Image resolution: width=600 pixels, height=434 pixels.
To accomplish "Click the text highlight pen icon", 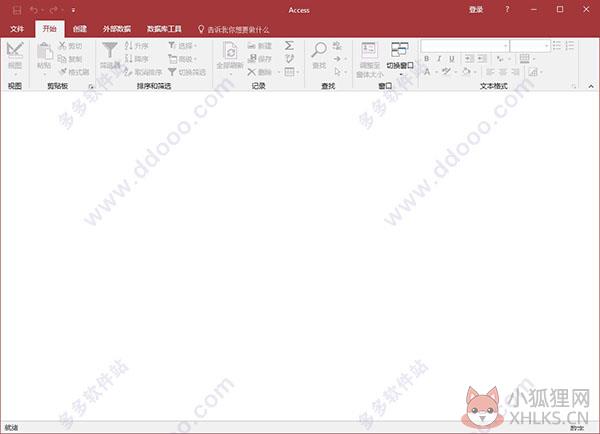I will point(446,72).
